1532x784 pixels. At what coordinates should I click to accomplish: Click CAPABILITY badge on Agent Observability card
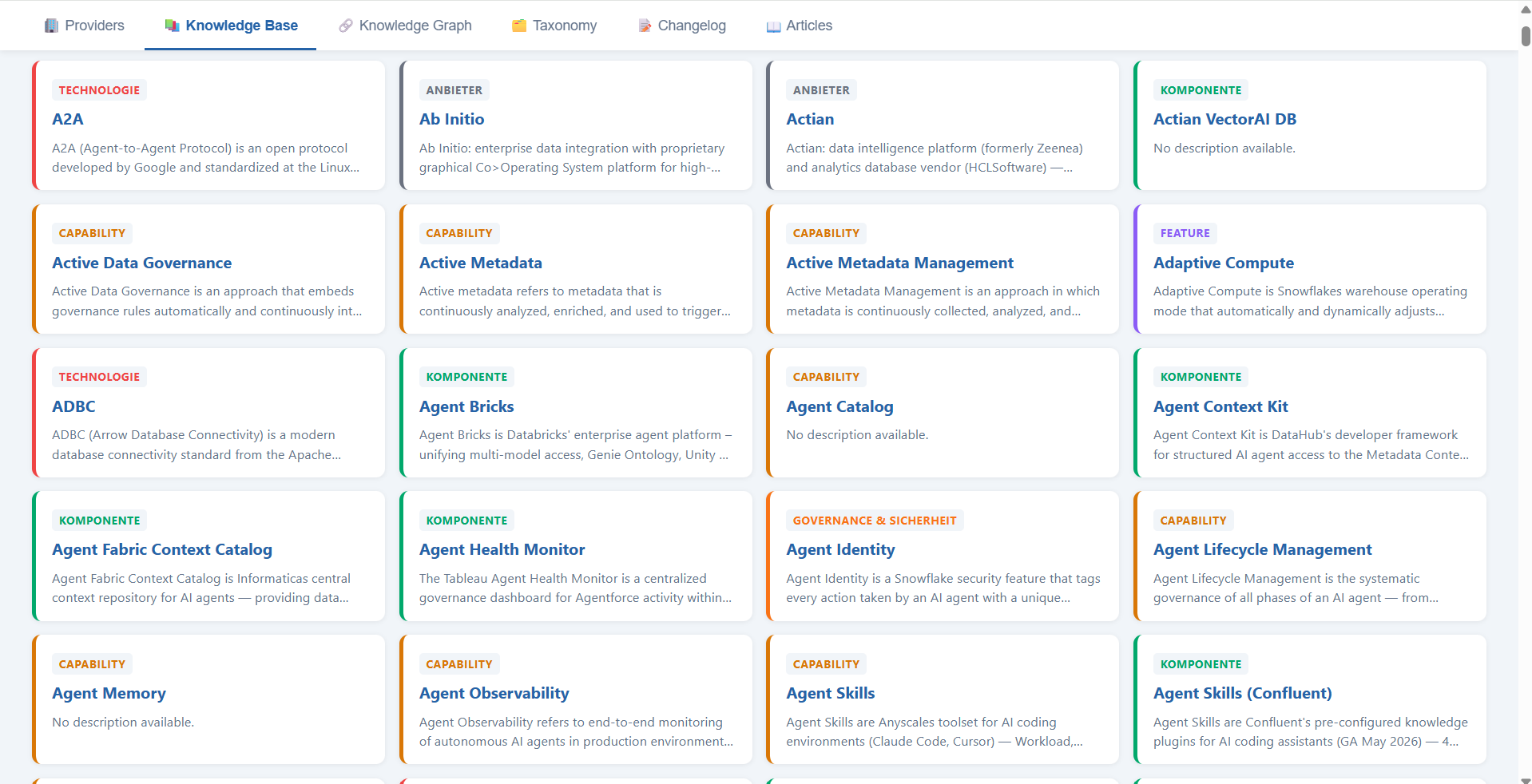(x=459, y=664)
